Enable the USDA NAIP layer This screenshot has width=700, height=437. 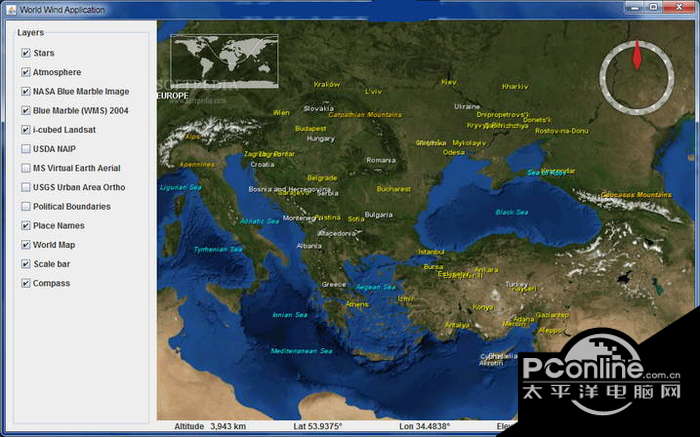26,149
